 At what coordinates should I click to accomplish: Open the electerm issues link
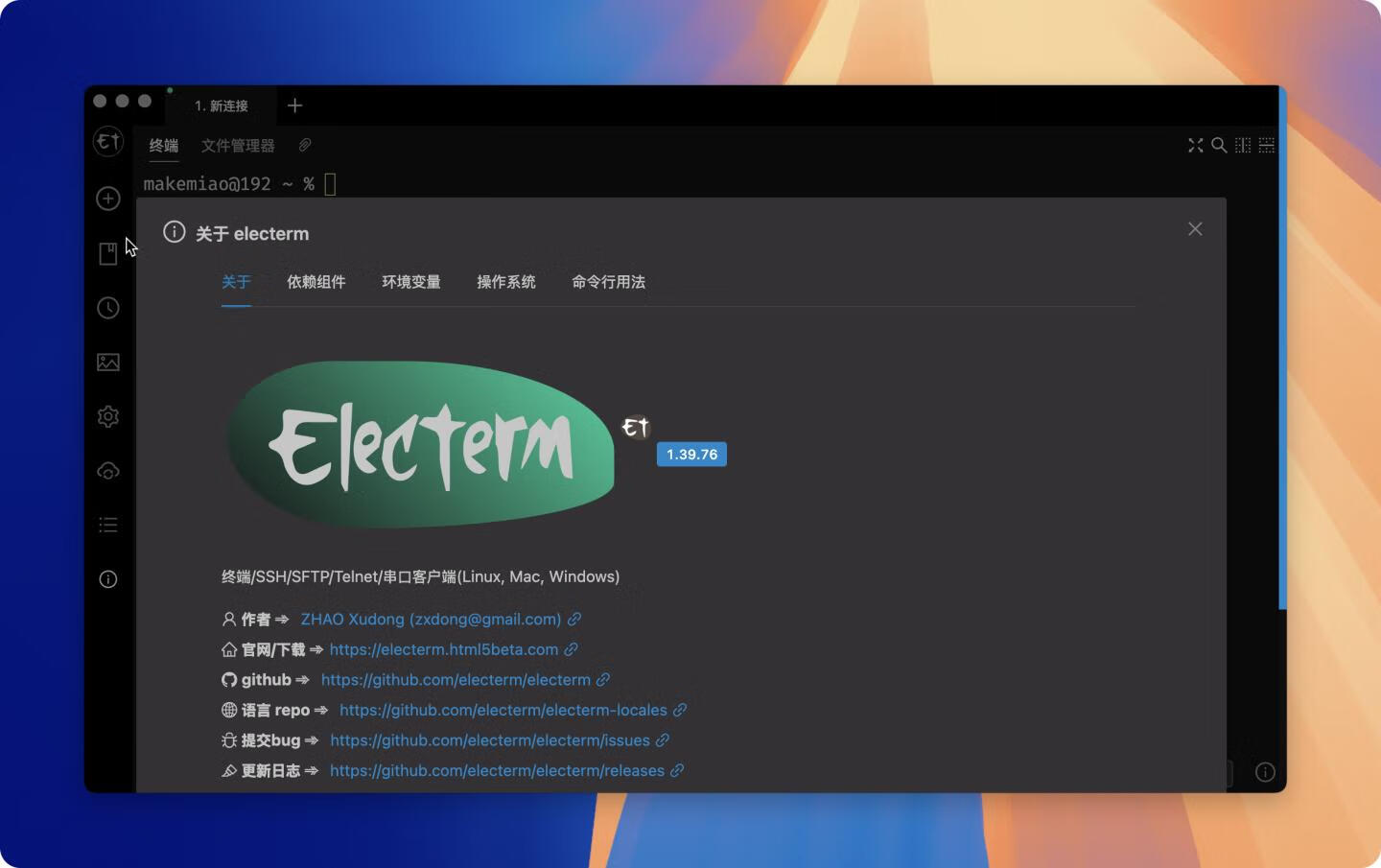[490, 740]
